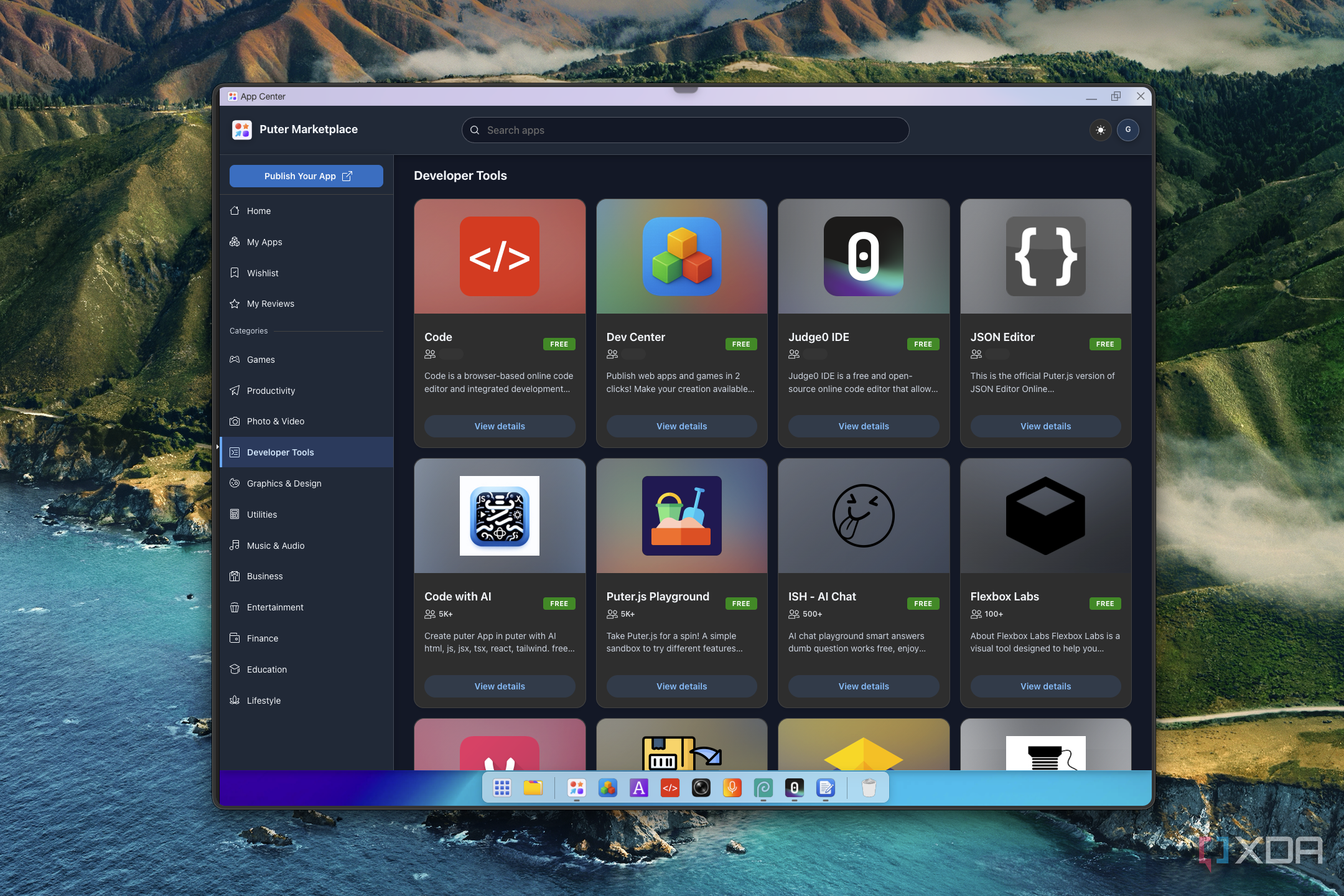1344x896 pixels.
Task: Launch the Code editor from the dock
Action: point(670,788)
